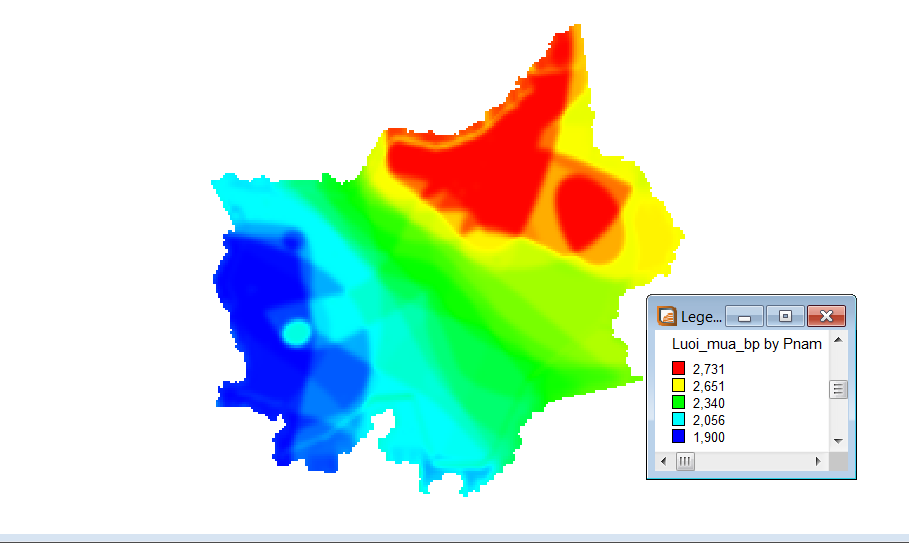
Task: Click the yellow 2,651 legend swatch
Action: click(x=678, y=385)
